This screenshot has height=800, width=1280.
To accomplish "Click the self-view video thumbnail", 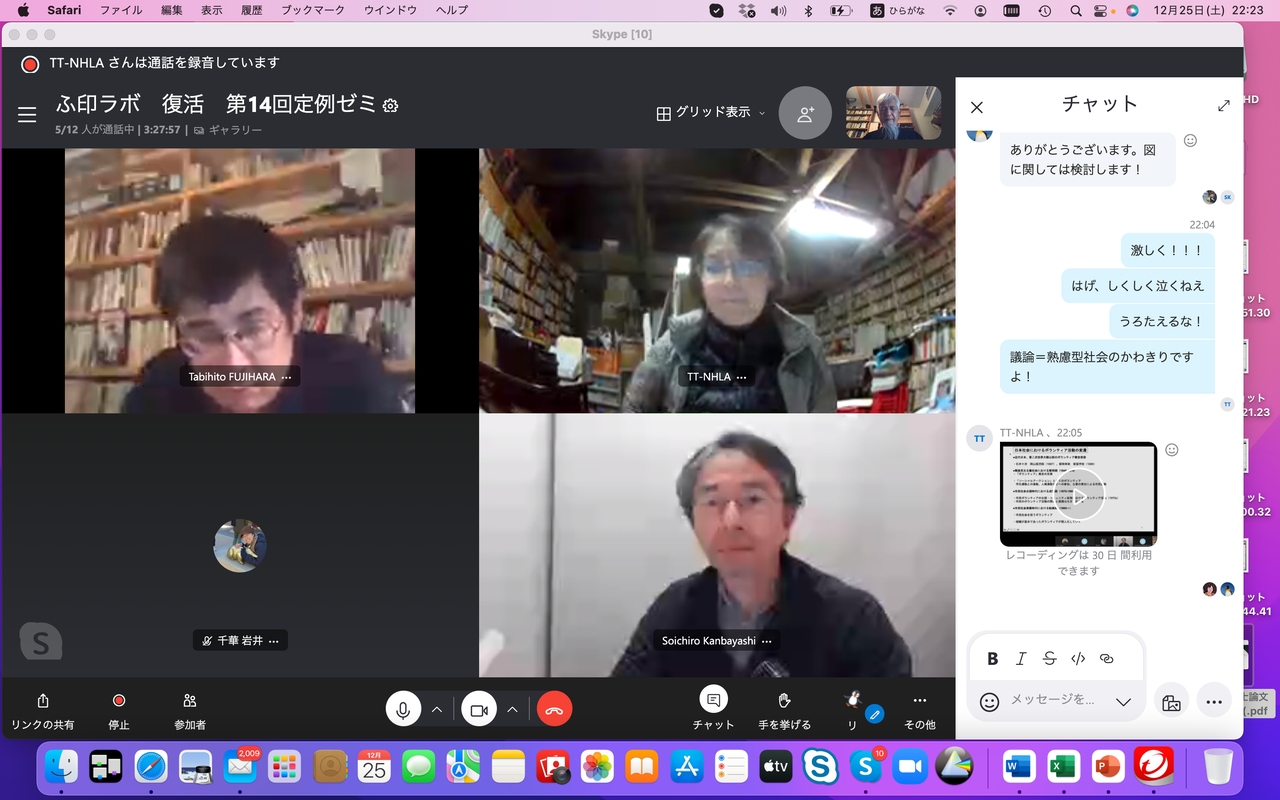I will 894,112.
